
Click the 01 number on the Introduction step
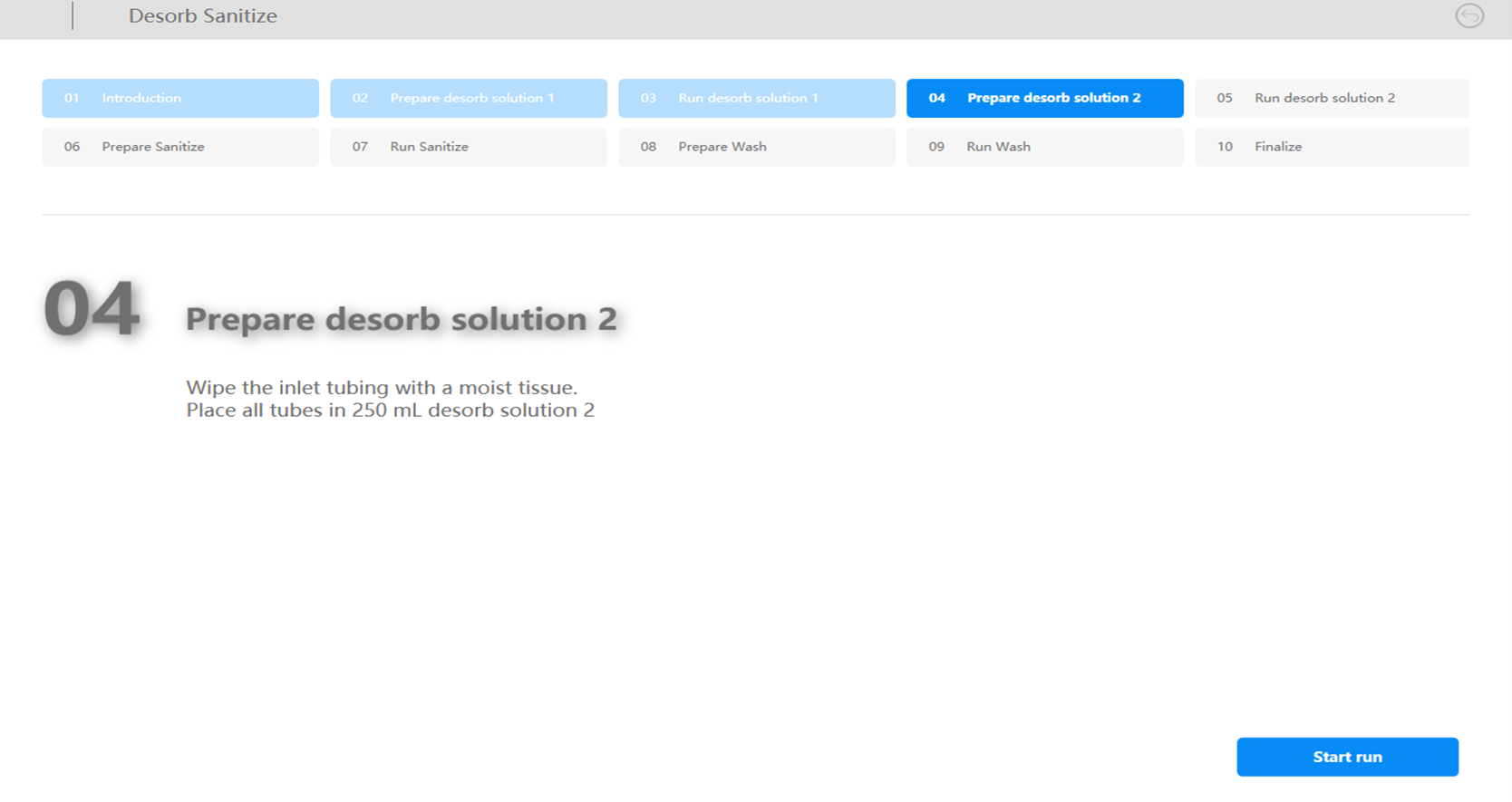coord(72,98)
